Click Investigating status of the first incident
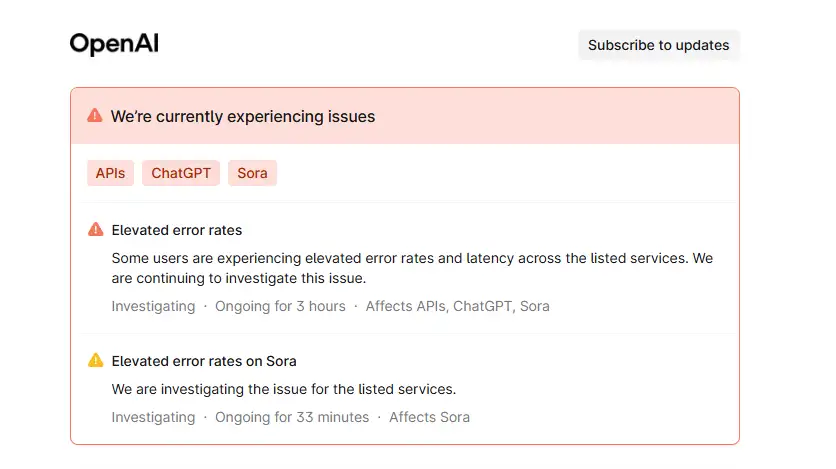Image resolution: width=836 pixels, height=469 pixels. (x=153, y=306)
